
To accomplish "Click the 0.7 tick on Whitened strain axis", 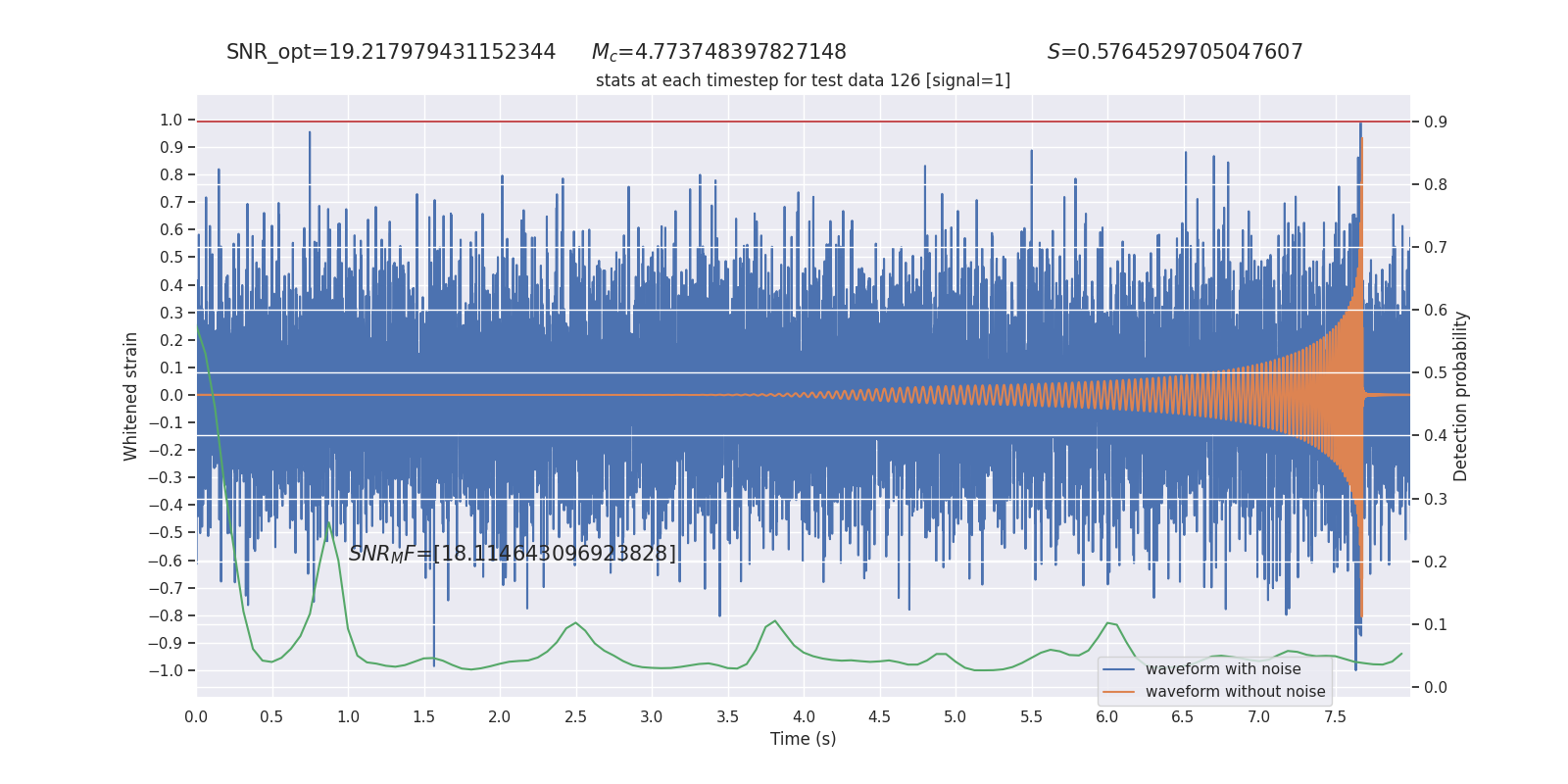I will (171, 202).
